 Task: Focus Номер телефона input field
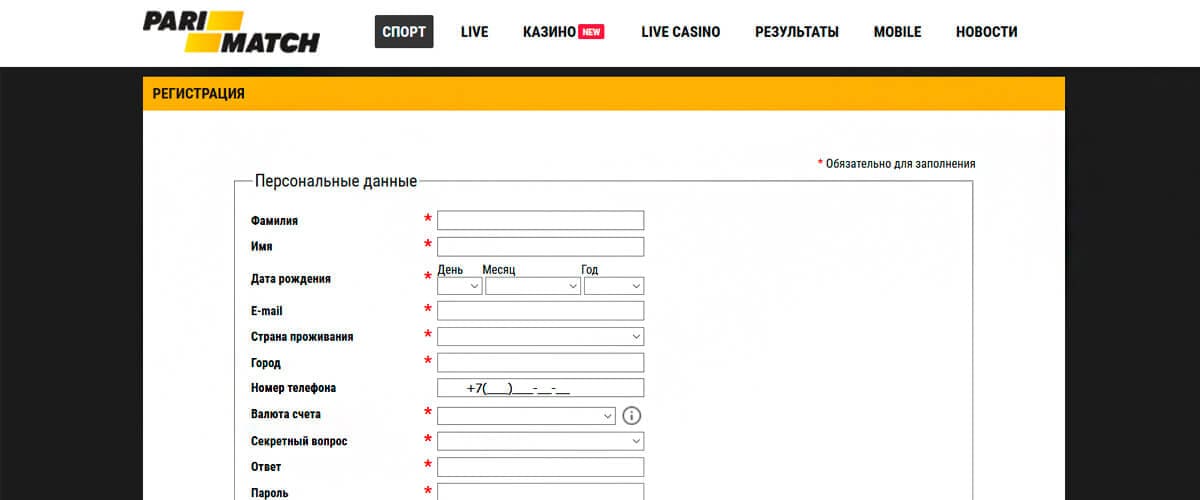(x=541, y=389)
